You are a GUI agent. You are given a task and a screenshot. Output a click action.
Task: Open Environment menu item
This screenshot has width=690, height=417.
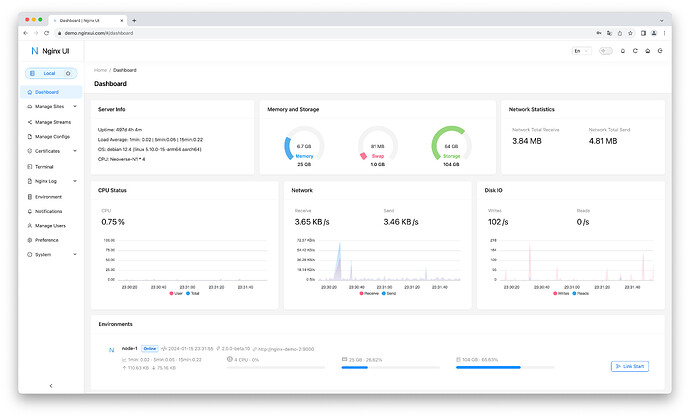point(51,197)
